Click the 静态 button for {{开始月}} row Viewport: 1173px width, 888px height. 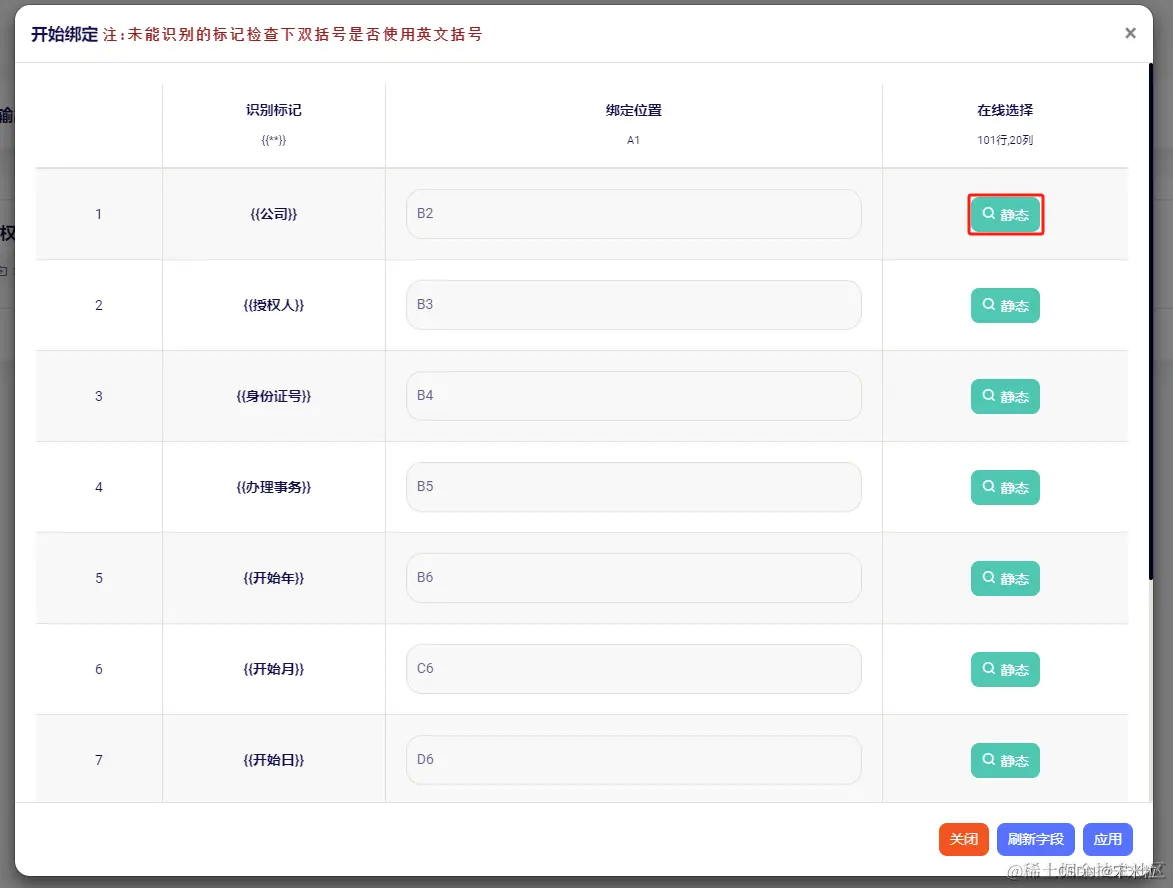point(1005,670)
